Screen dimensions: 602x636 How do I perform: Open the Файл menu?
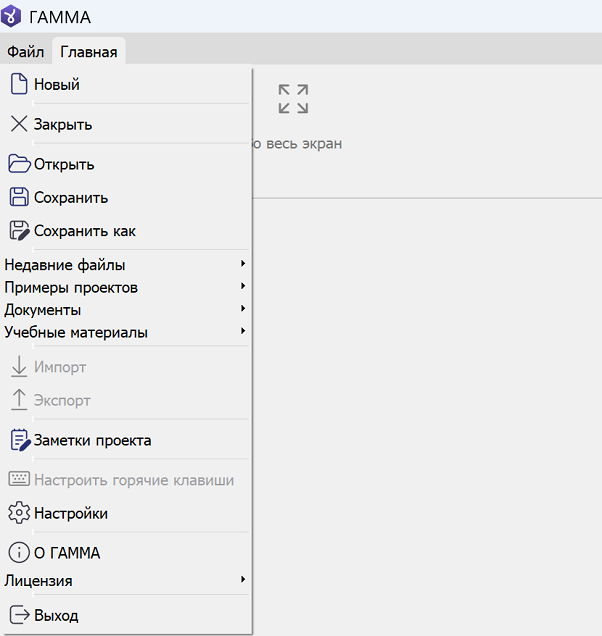(25, 52)
